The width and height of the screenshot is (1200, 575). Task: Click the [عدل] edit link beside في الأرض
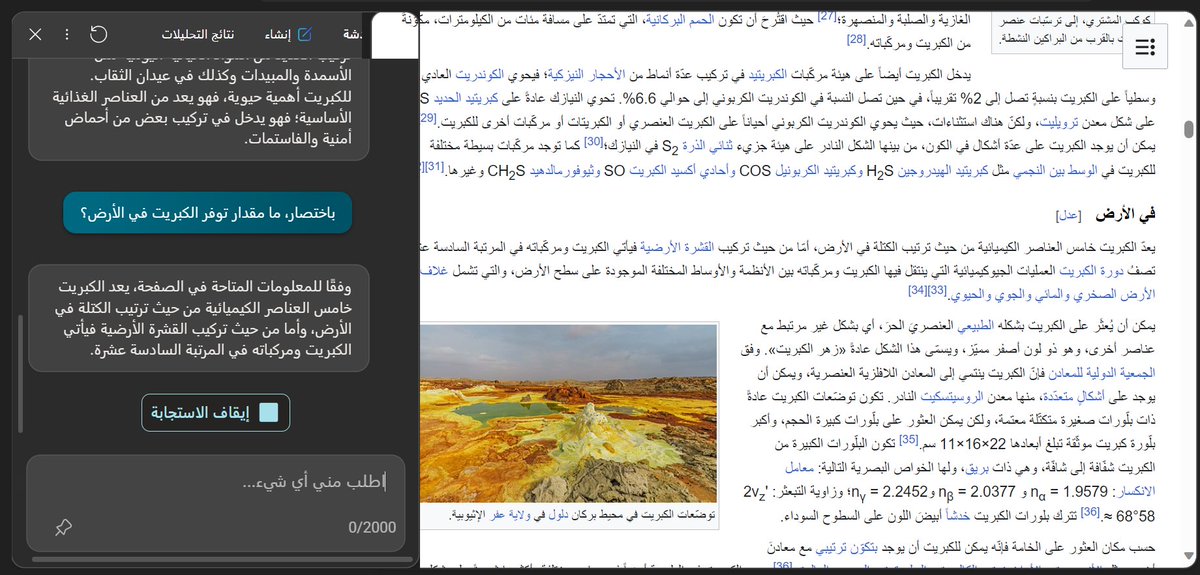point(1068,216)
